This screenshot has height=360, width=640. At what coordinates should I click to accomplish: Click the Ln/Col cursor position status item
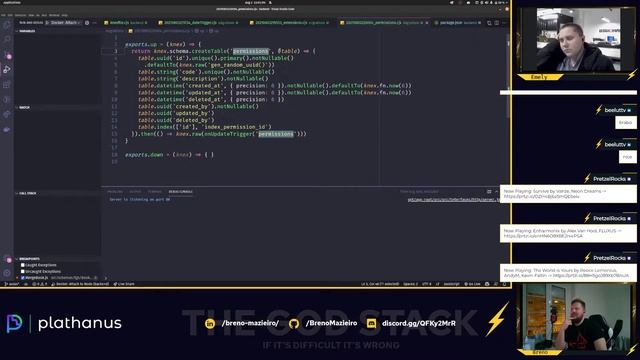point(380,284)
